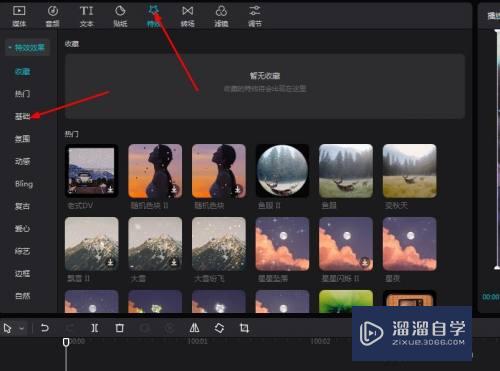500x371 pixels.
Task: Open the 文本 text tab
Action: [x=86, y=16]
